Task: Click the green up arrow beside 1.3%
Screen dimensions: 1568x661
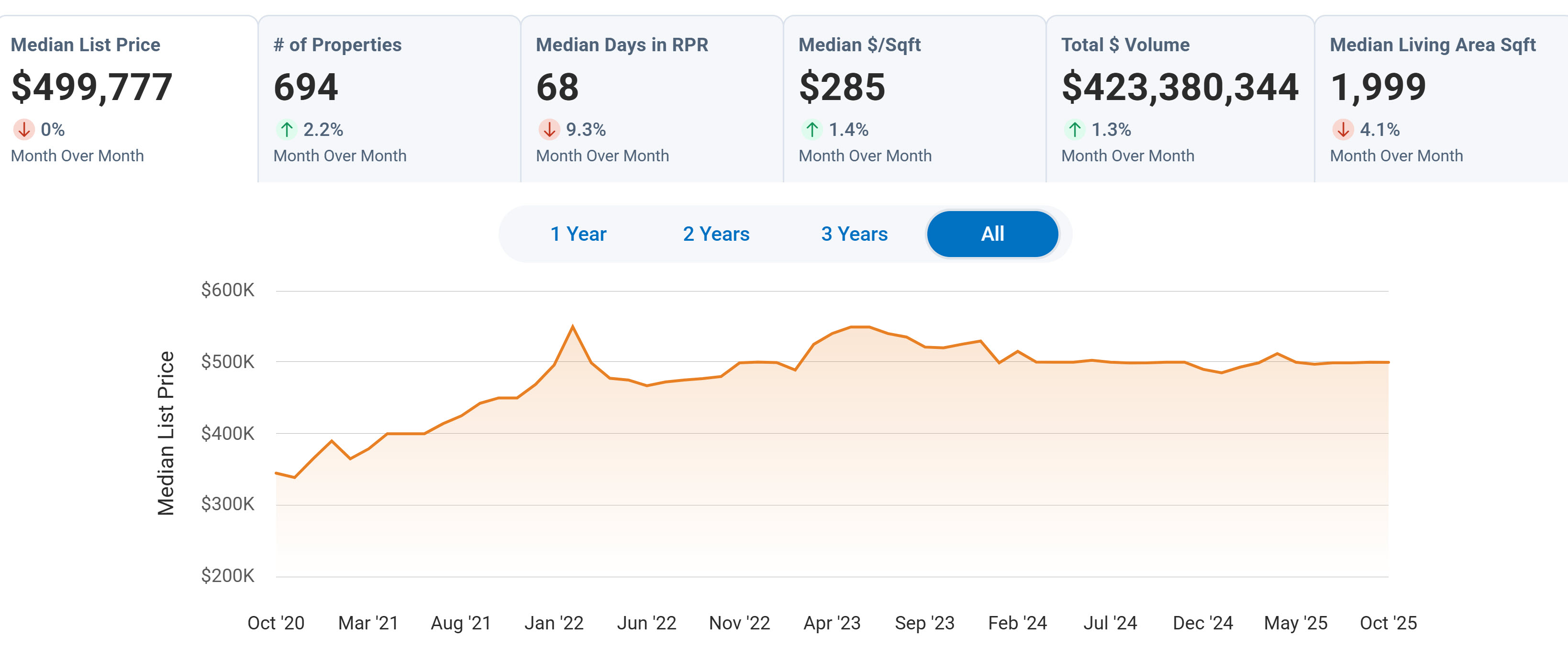Action: (x=1074, y=130)
